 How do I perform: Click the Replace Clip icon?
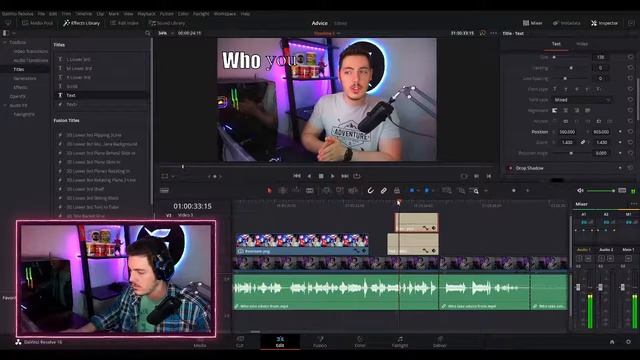tap(353, 191)
